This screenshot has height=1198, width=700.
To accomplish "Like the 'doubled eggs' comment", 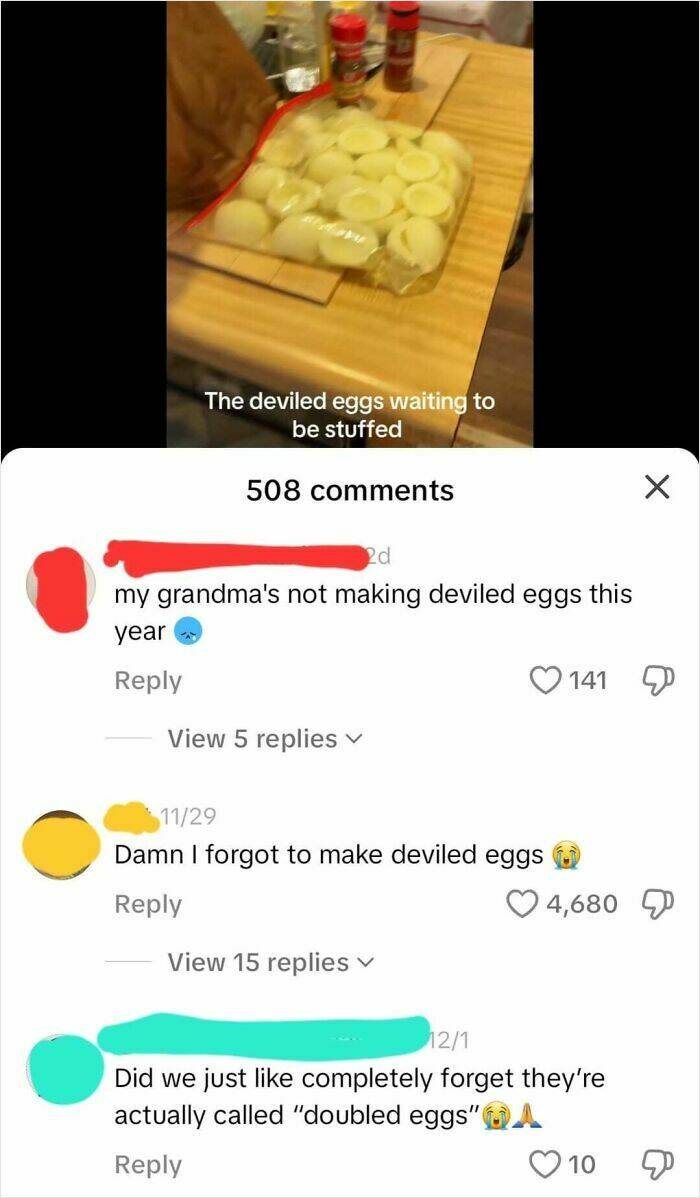I will 545,1164.
